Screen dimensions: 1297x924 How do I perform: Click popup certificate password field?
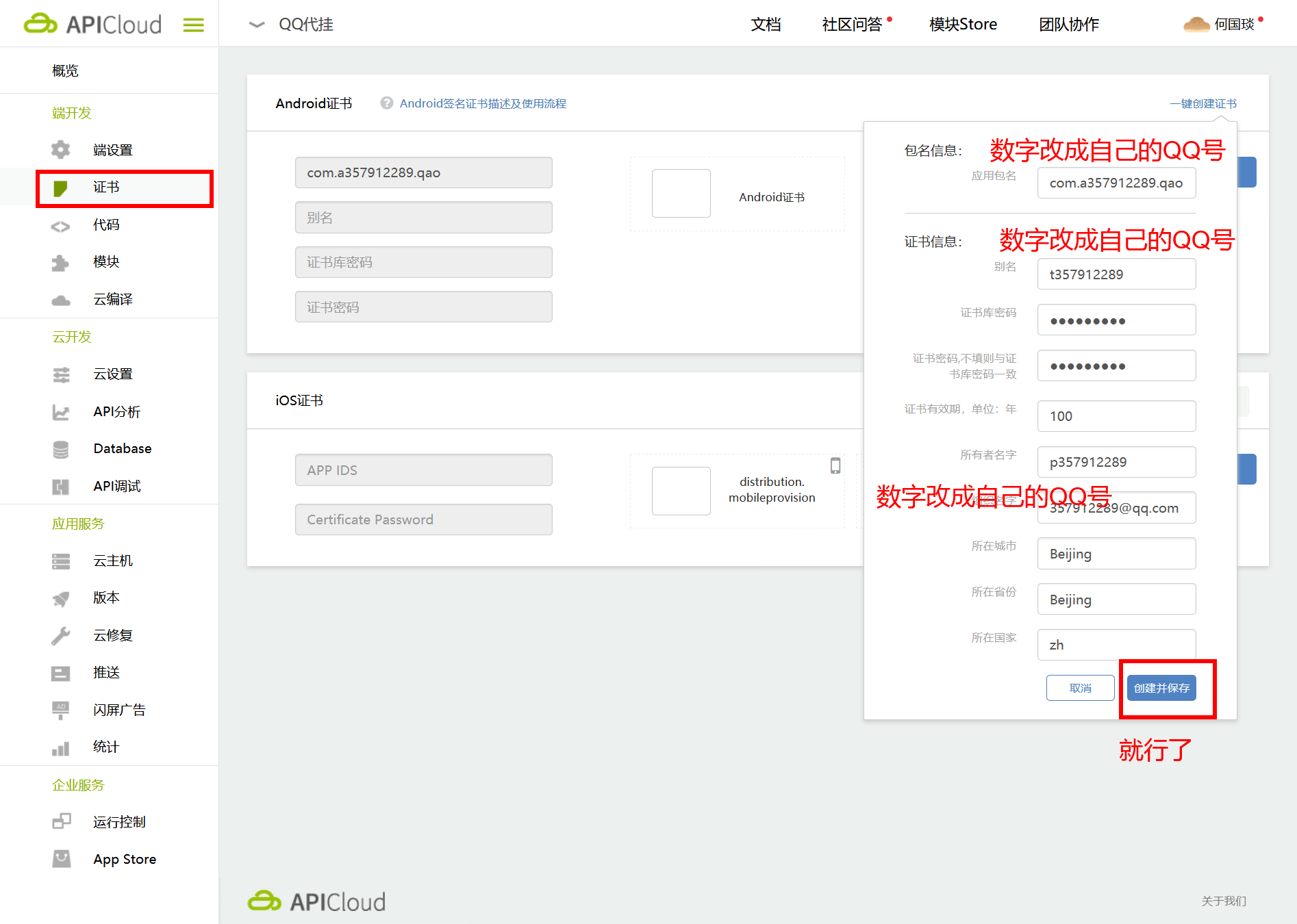pos(1117,366)
